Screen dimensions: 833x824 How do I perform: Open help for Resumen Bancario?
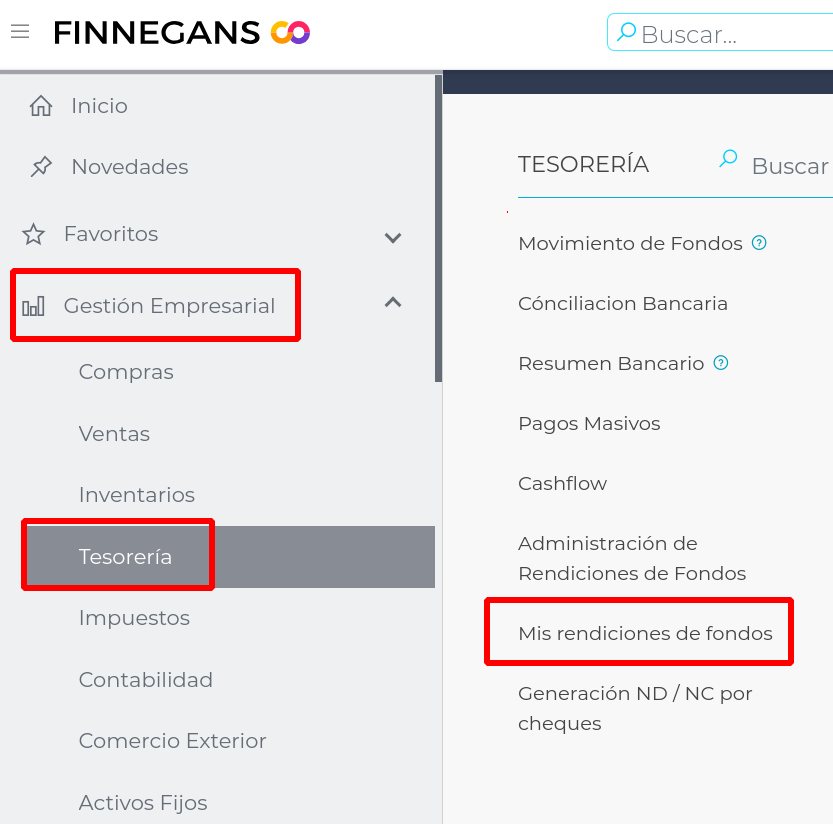(721, 363)
